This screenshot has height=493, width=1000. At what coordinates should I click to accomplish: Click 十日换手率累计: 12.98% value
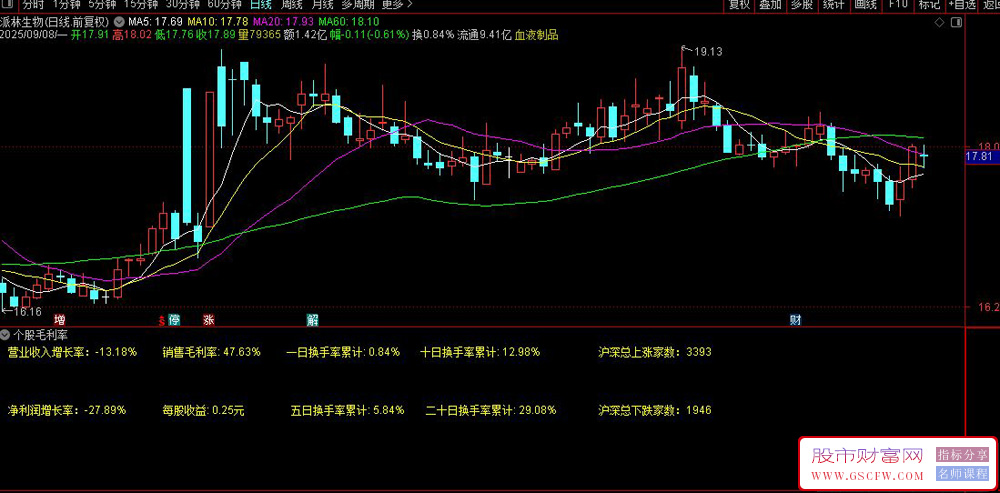[x=481, y=352]
